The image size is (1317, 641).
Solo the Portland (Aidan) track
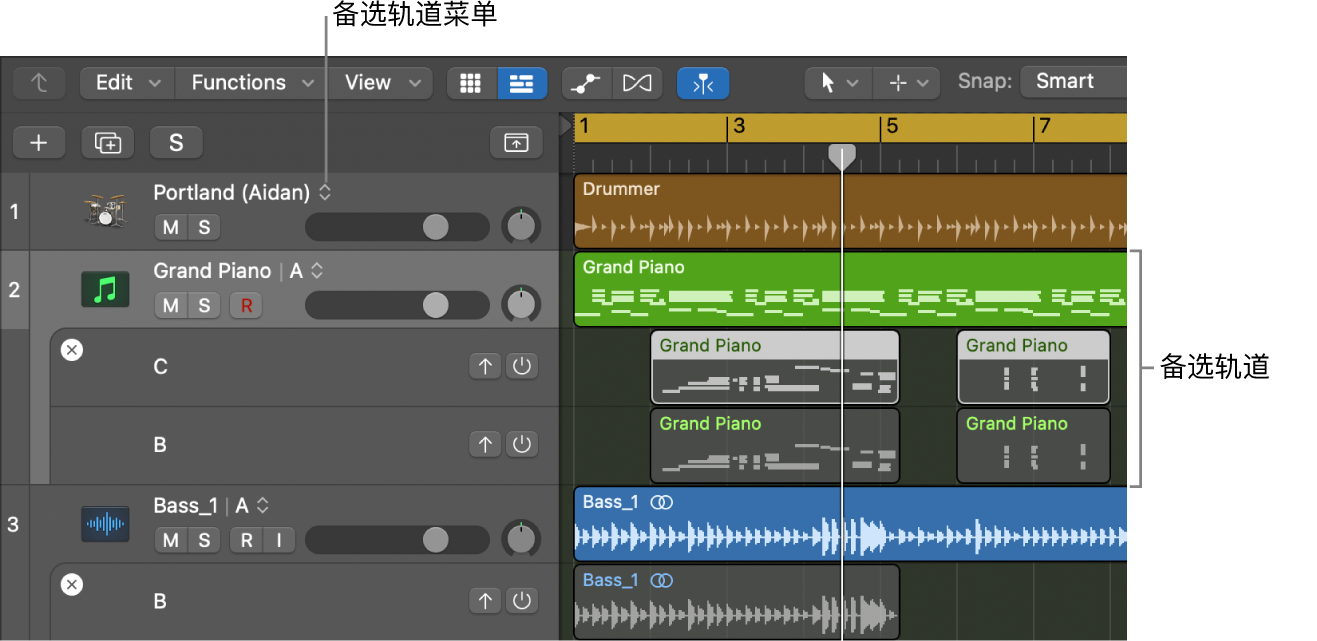point(204,227)
